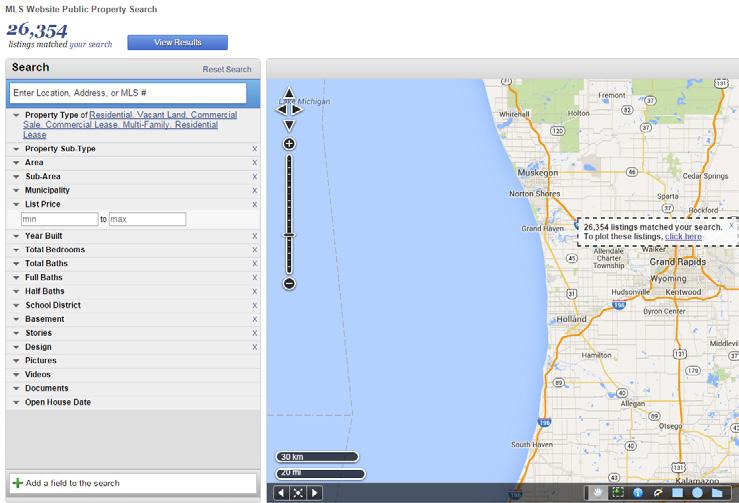Click the map full-extent icon
Viewport: 739px width, 503px height.
click(x=298, y=493)
